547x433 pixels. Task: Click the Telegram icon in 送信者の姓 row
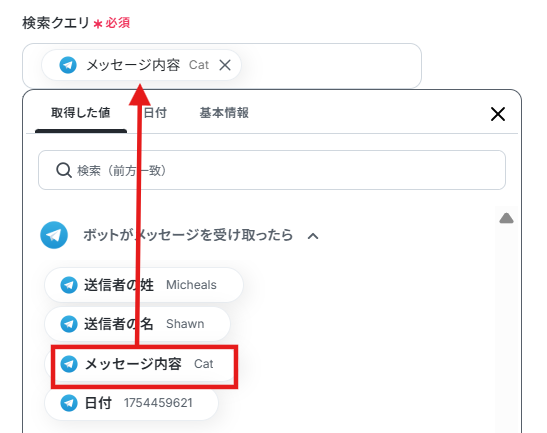69,285
